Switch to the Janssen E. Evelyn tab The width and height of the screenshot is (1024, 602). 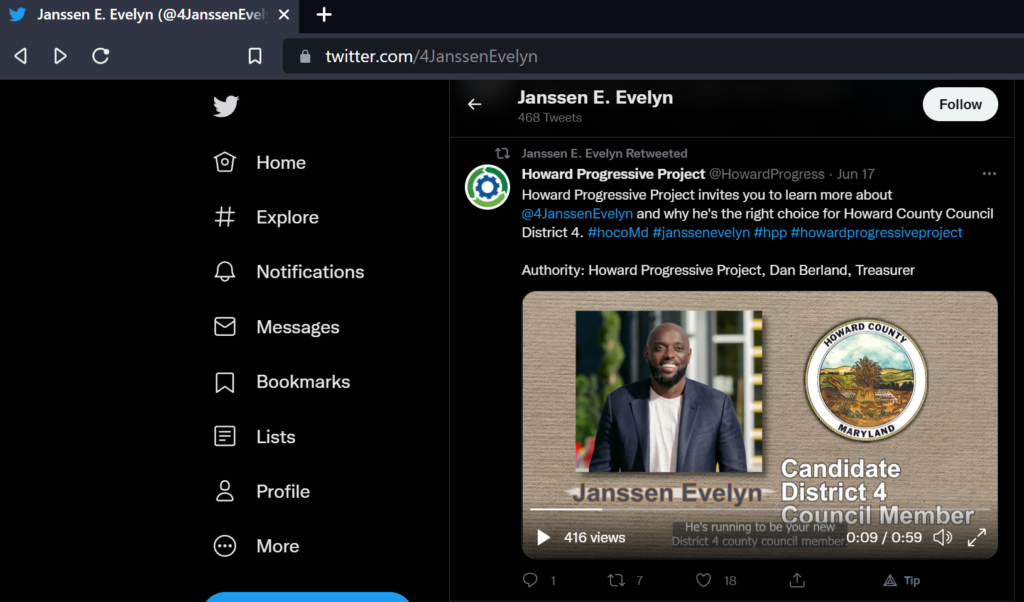coord(150,15)
